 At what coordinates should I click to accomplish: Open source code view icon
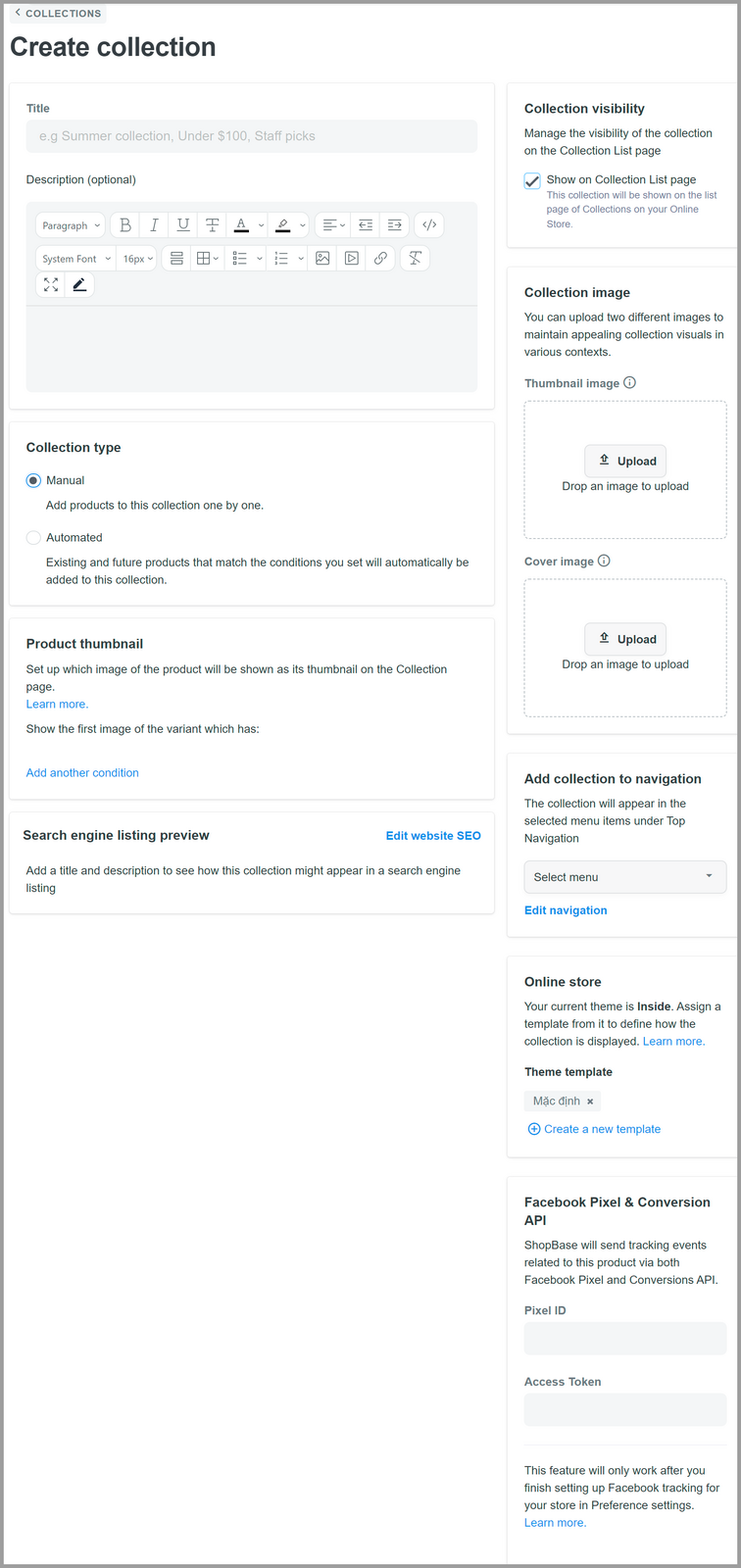429,225
